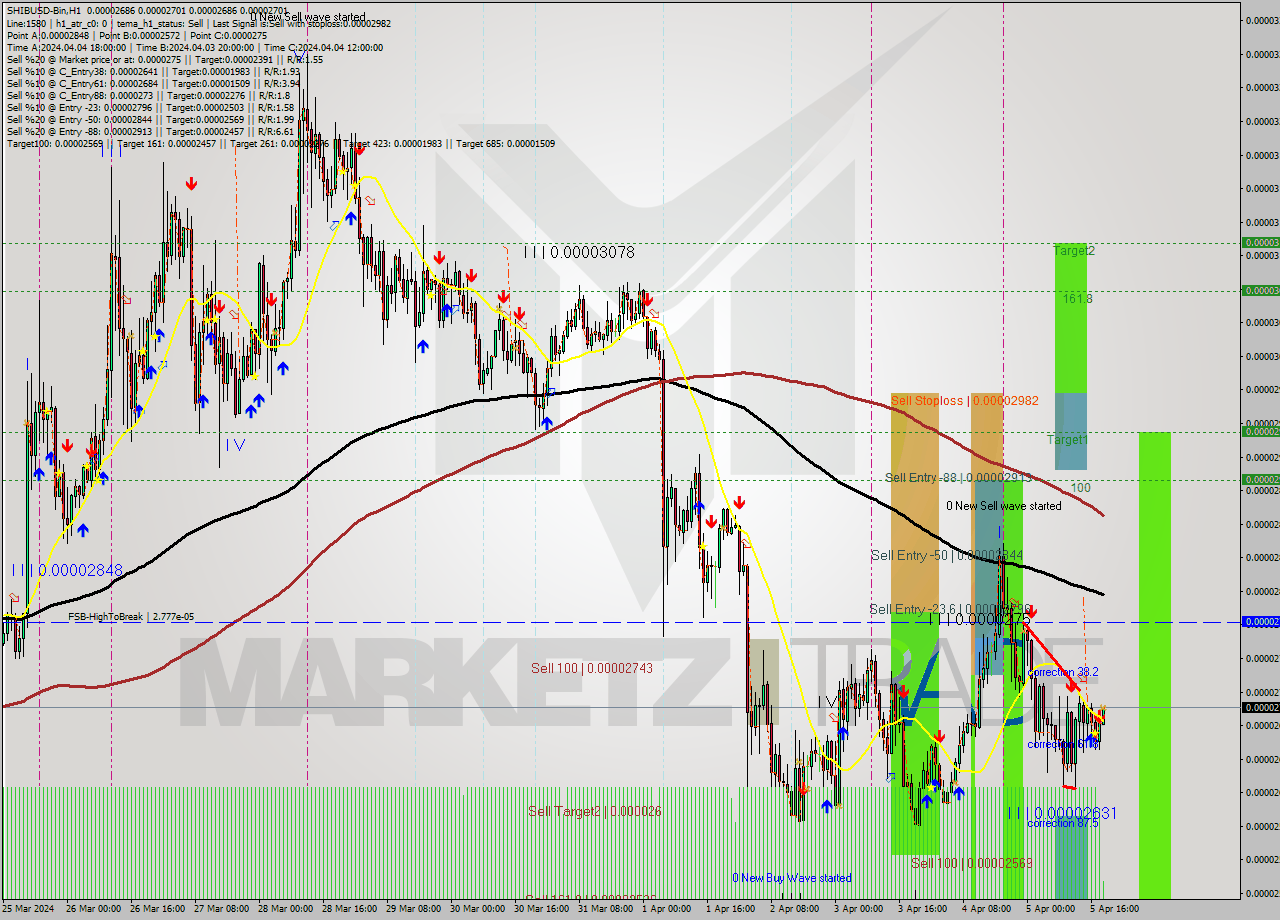Select the Sell %10 @ C_Entry61 line
Viewport: 1280px width, 920px height.
(x=152, y=83)
